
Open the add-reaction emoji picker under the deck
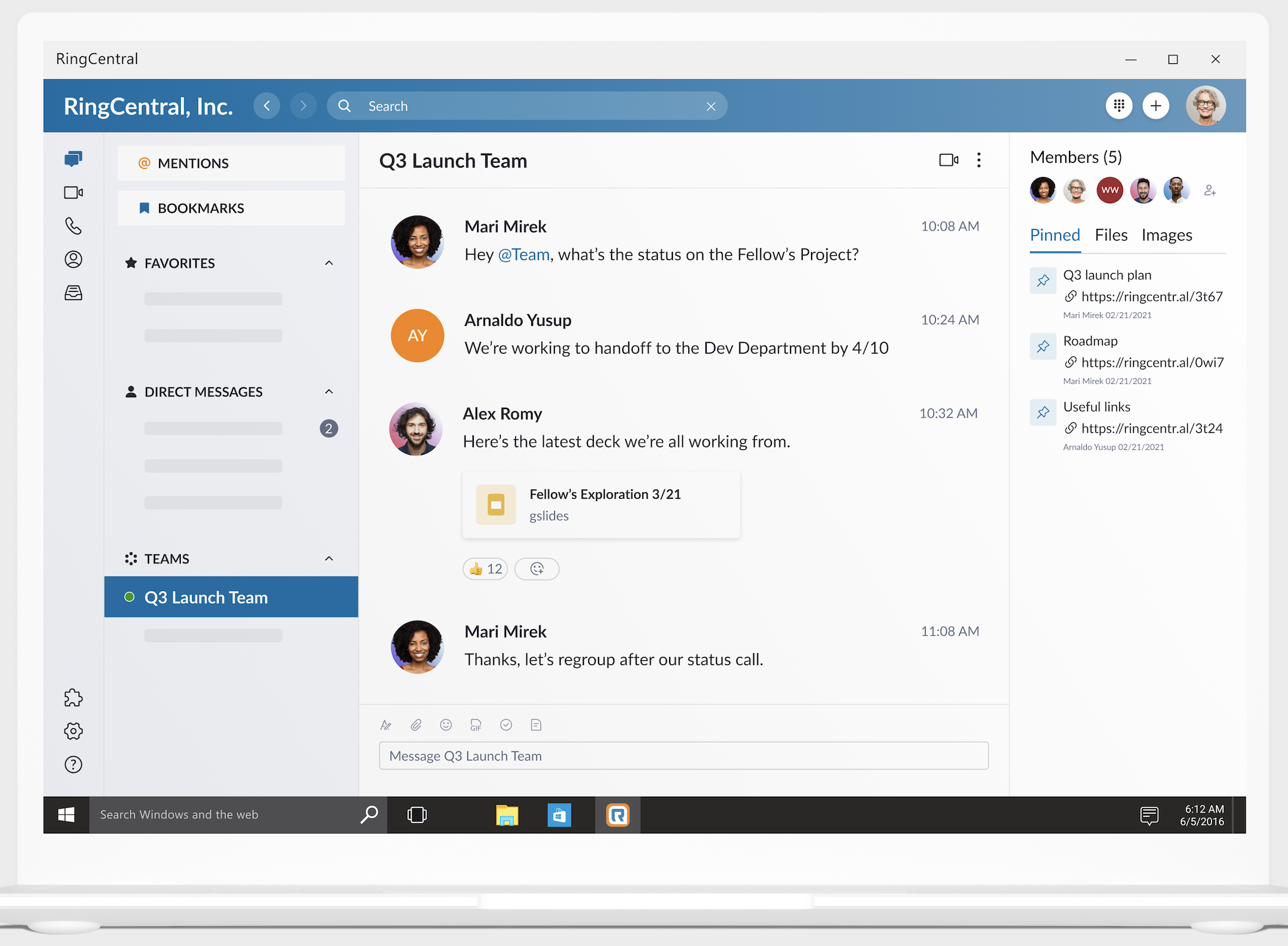coord(537,569)
